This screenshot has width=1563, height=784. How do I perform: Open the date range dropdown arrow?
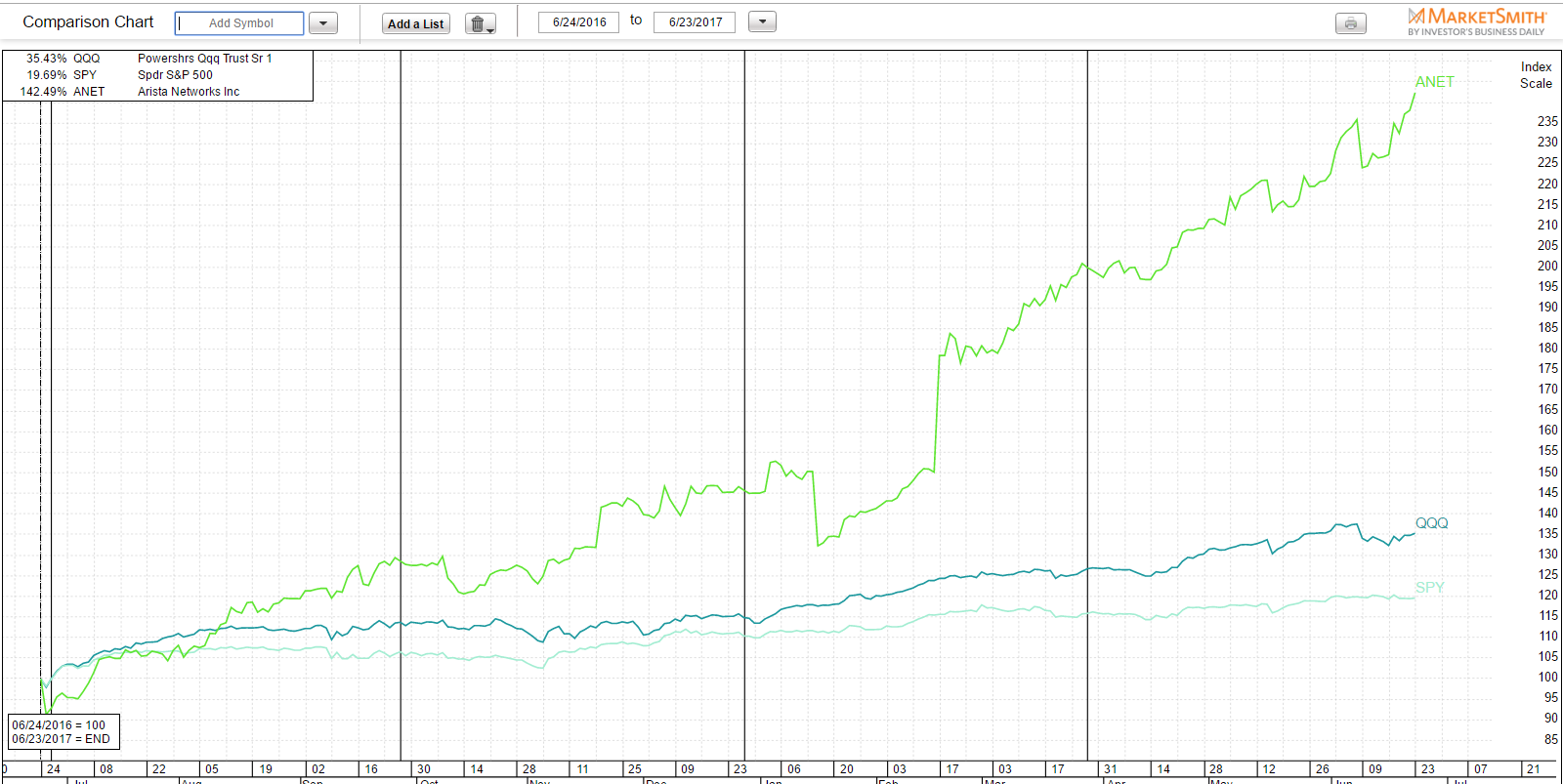[x=762, y=21]
